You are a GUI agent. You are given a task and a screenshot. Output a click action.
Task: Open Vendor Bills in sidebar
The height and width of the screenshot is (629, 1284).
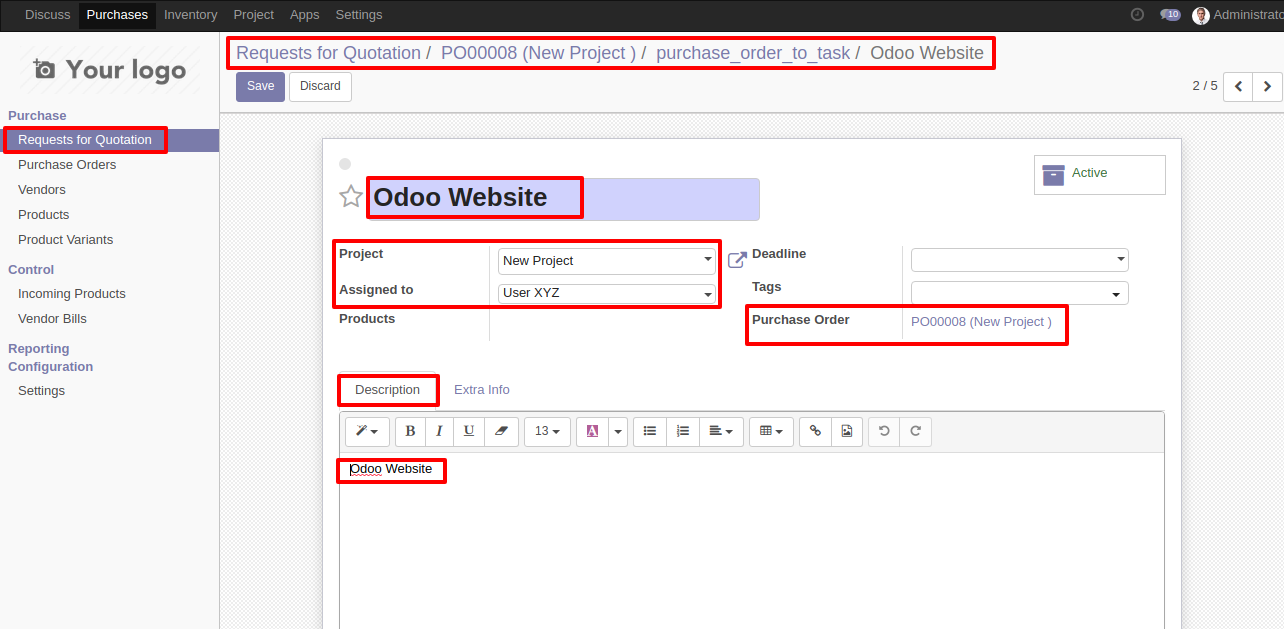click(52, 319)
